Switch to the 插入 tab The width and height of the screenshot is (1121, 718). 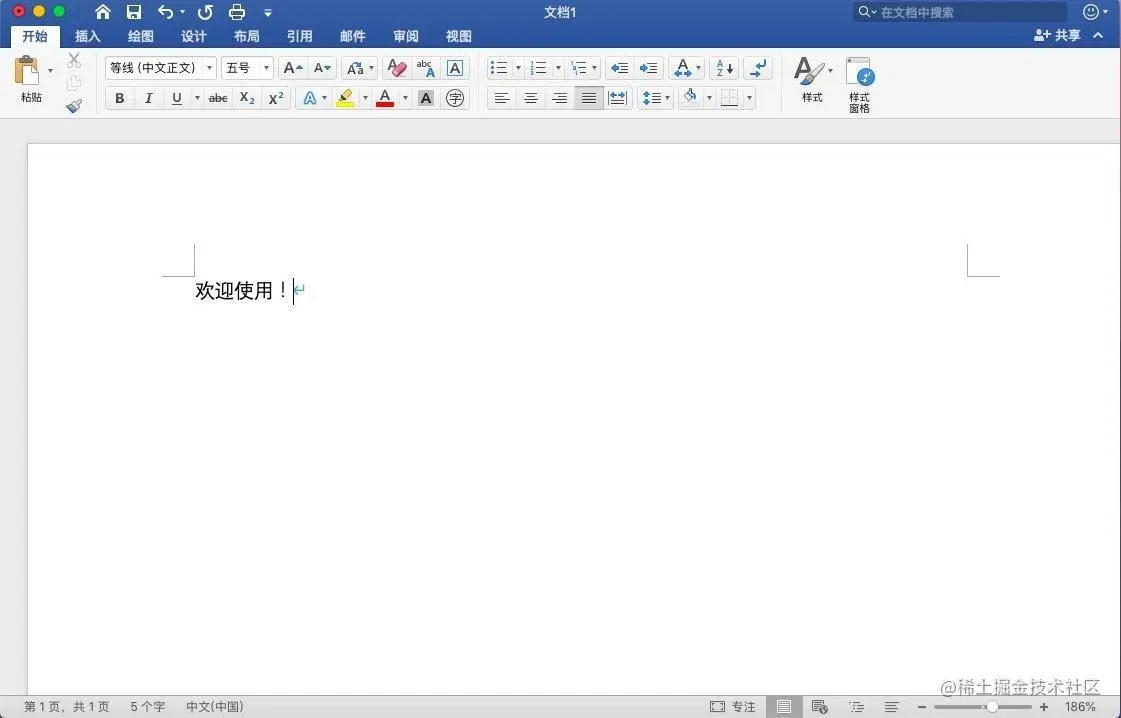88,36
